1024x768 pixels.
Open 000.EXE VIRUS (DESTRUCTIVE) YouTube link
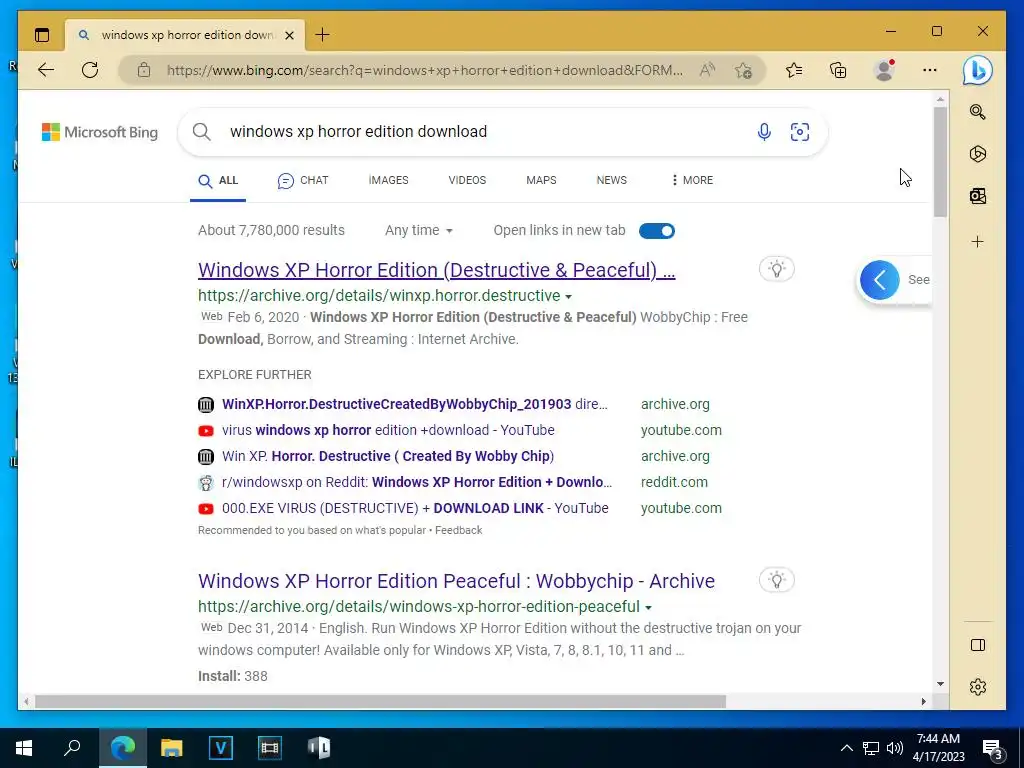tap(415, 508)
